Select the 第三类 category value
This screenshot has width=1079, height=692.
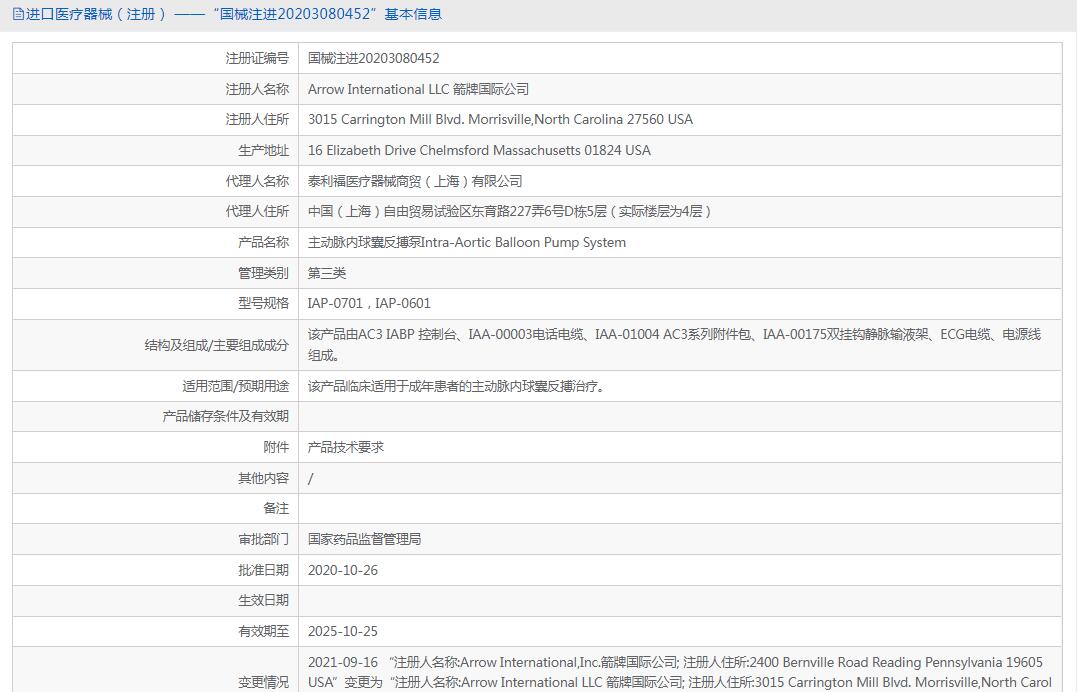click(327, 274)
